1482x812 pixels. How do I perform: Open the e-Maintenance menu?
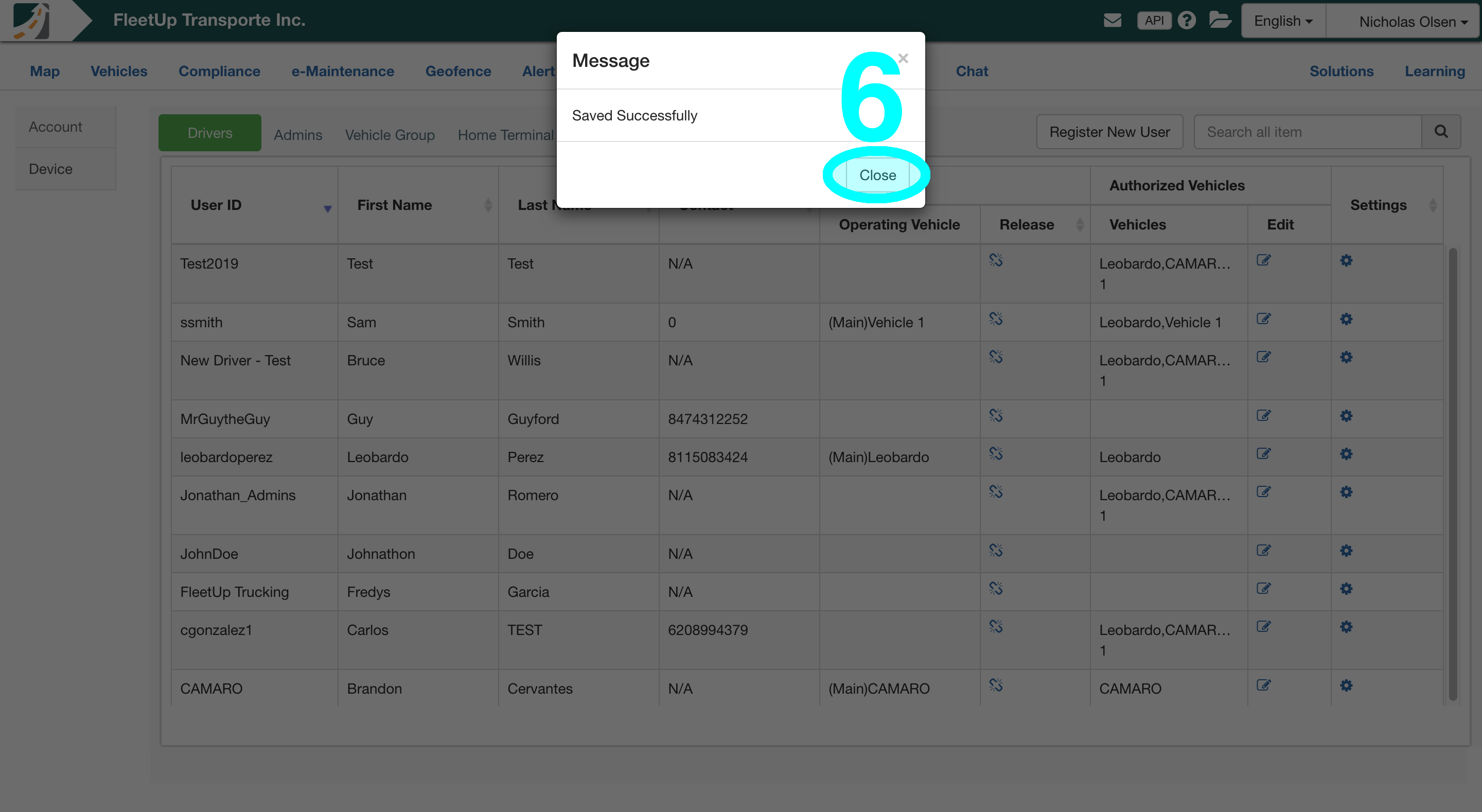(x=342, y=71)
